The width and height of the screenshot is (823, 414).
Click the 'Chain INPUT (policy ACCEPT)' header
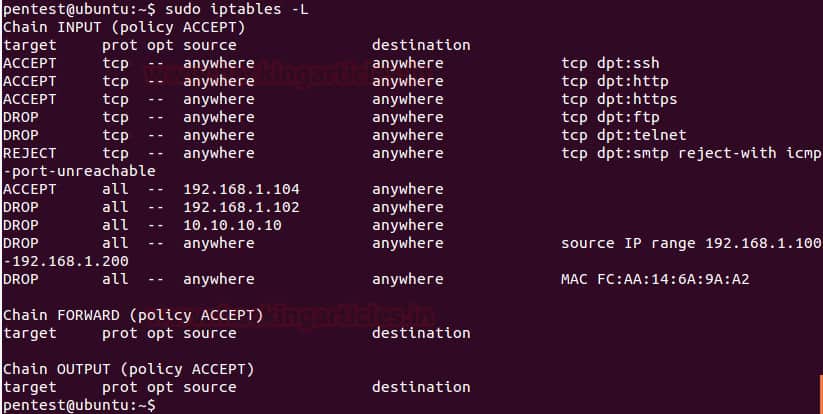coord(124,27)
